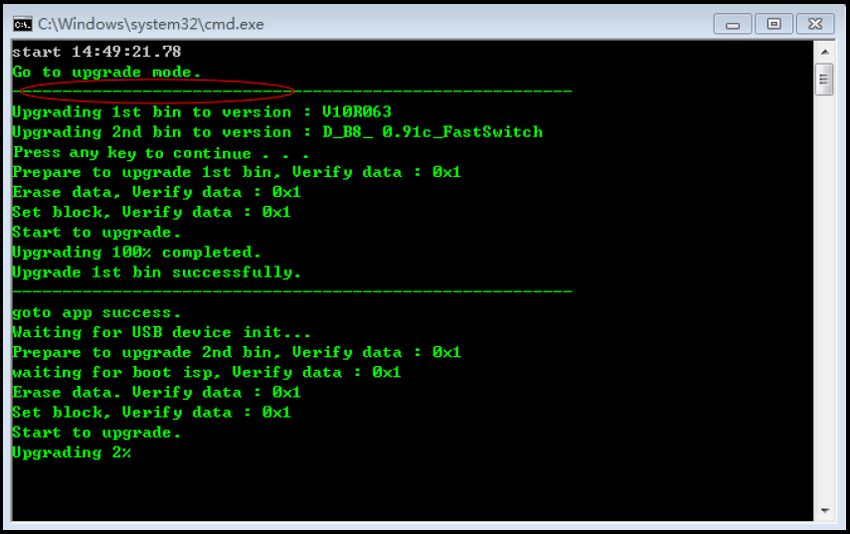Click 'Waiting for USB device init...' line
Image resolution: width=850 pixels, height=534 pixels.
[x=161, y=332]
